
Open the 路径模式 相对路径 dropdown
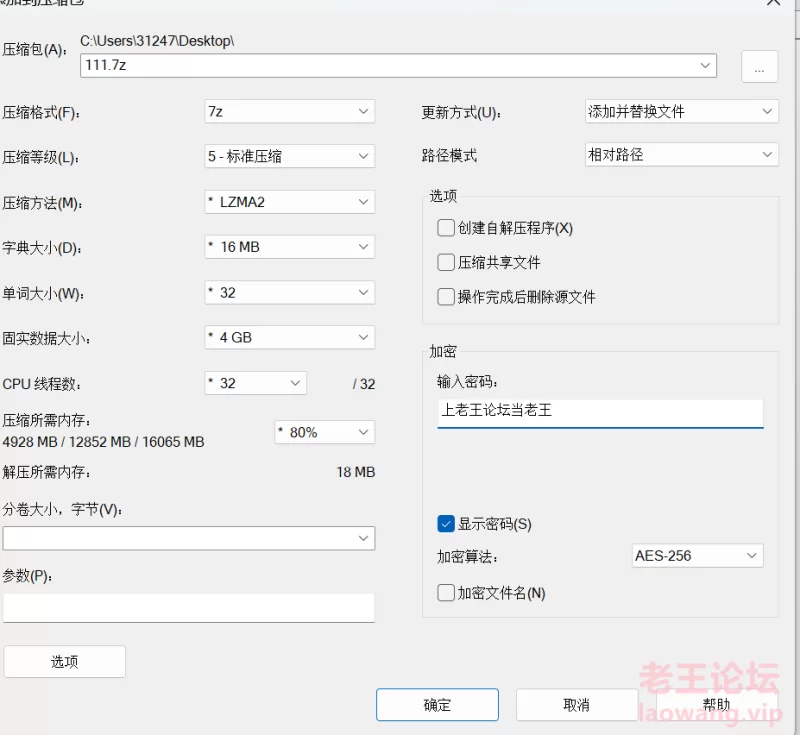pos(682,154)
